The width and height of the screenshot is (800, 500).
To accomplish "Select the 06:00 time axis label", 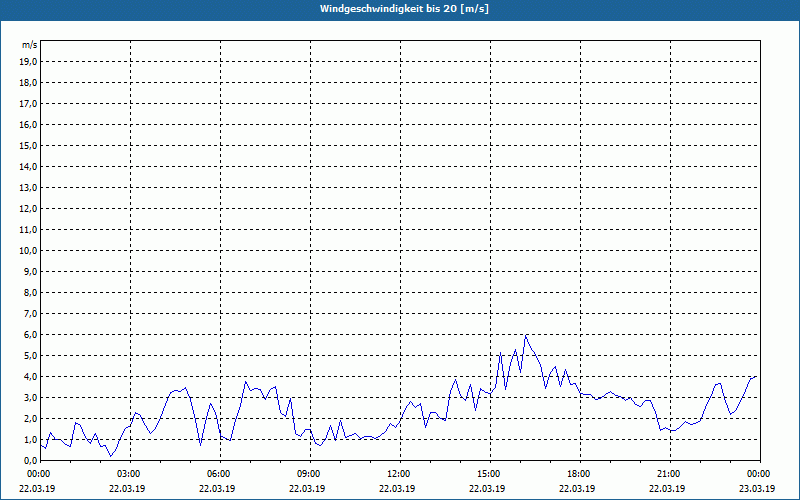I will [x=218, y=473].
